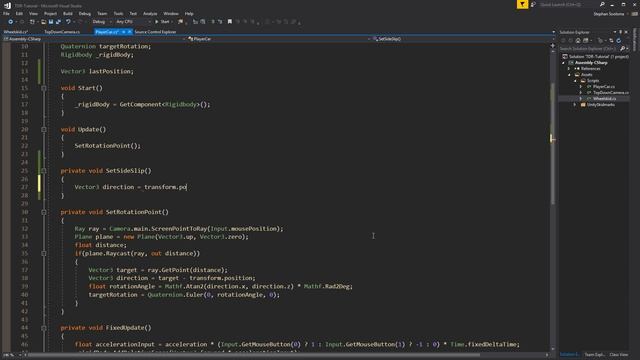Collapse the if(plane.Raycast) block outline
640x360 pixels.
point(44,253)
